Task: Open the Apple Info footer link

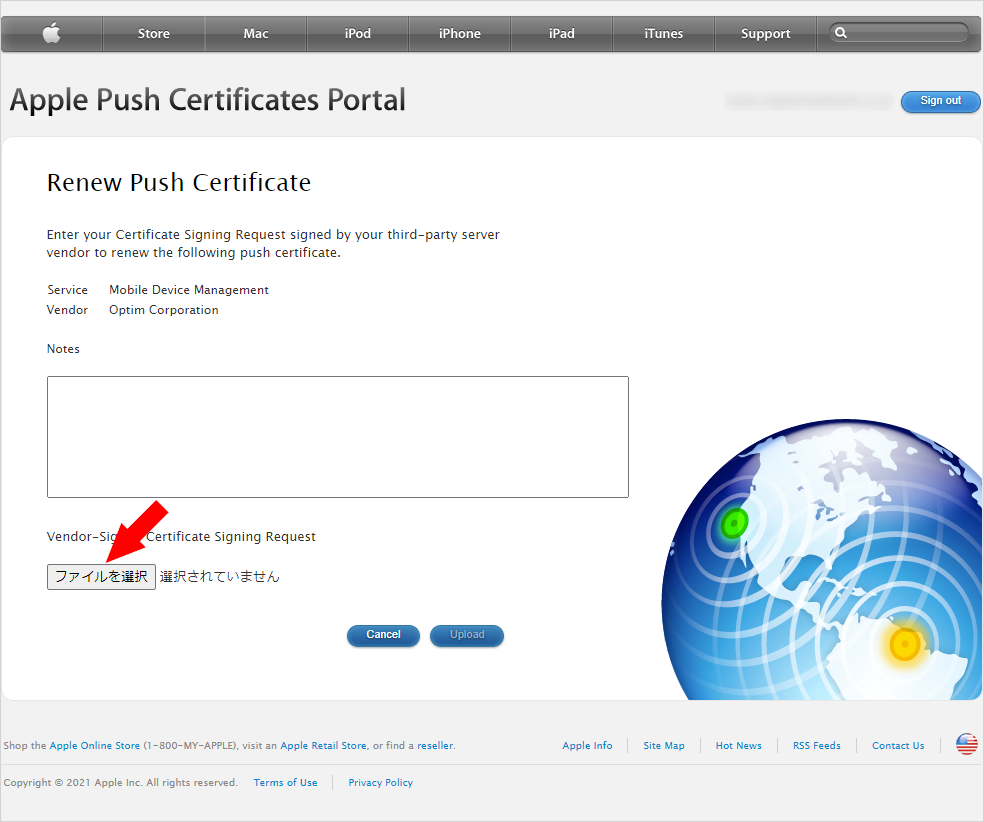Action: tap(587, 745)
